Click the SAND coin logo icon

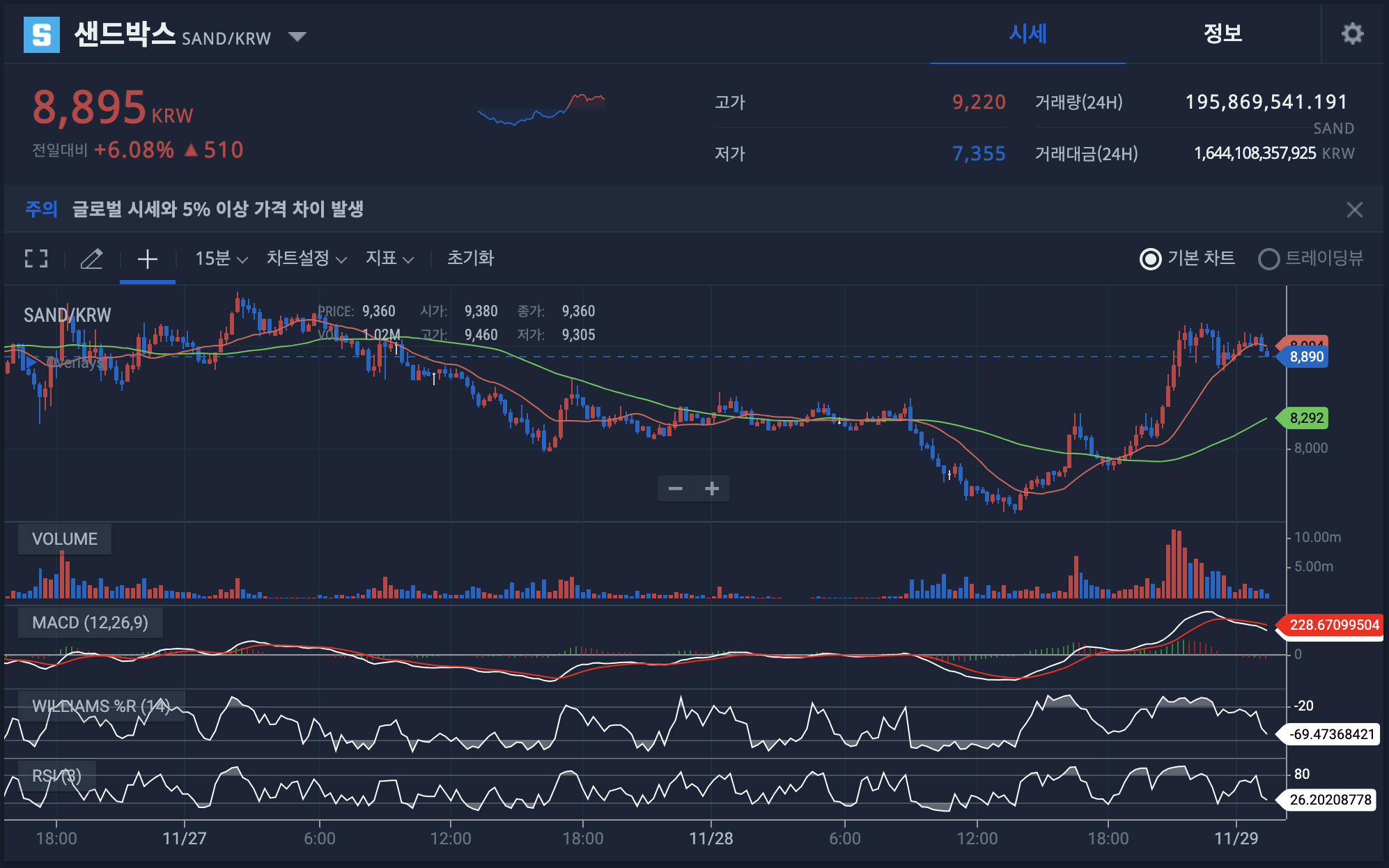click(42, 34)
